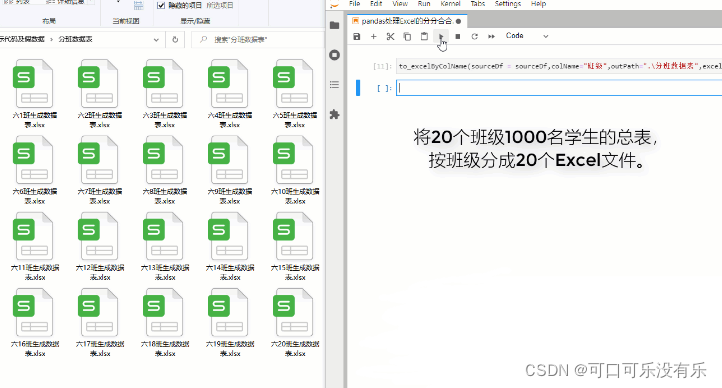Open the Kernel menu in JupyterLab
Image resolution: width=722 pixels, height=388 pixels.
pyautogui.click(x=450, y=4)
